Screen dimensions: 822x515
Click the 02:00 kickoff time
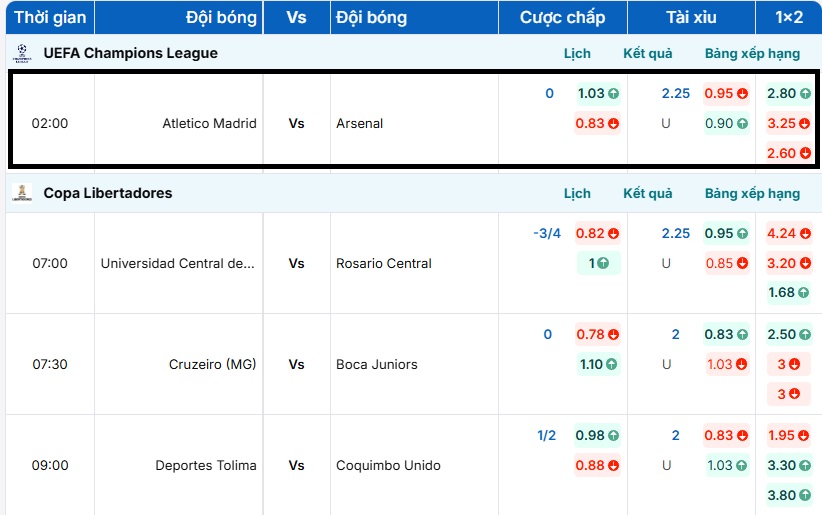pyautogui.click(x=50, y=123)
